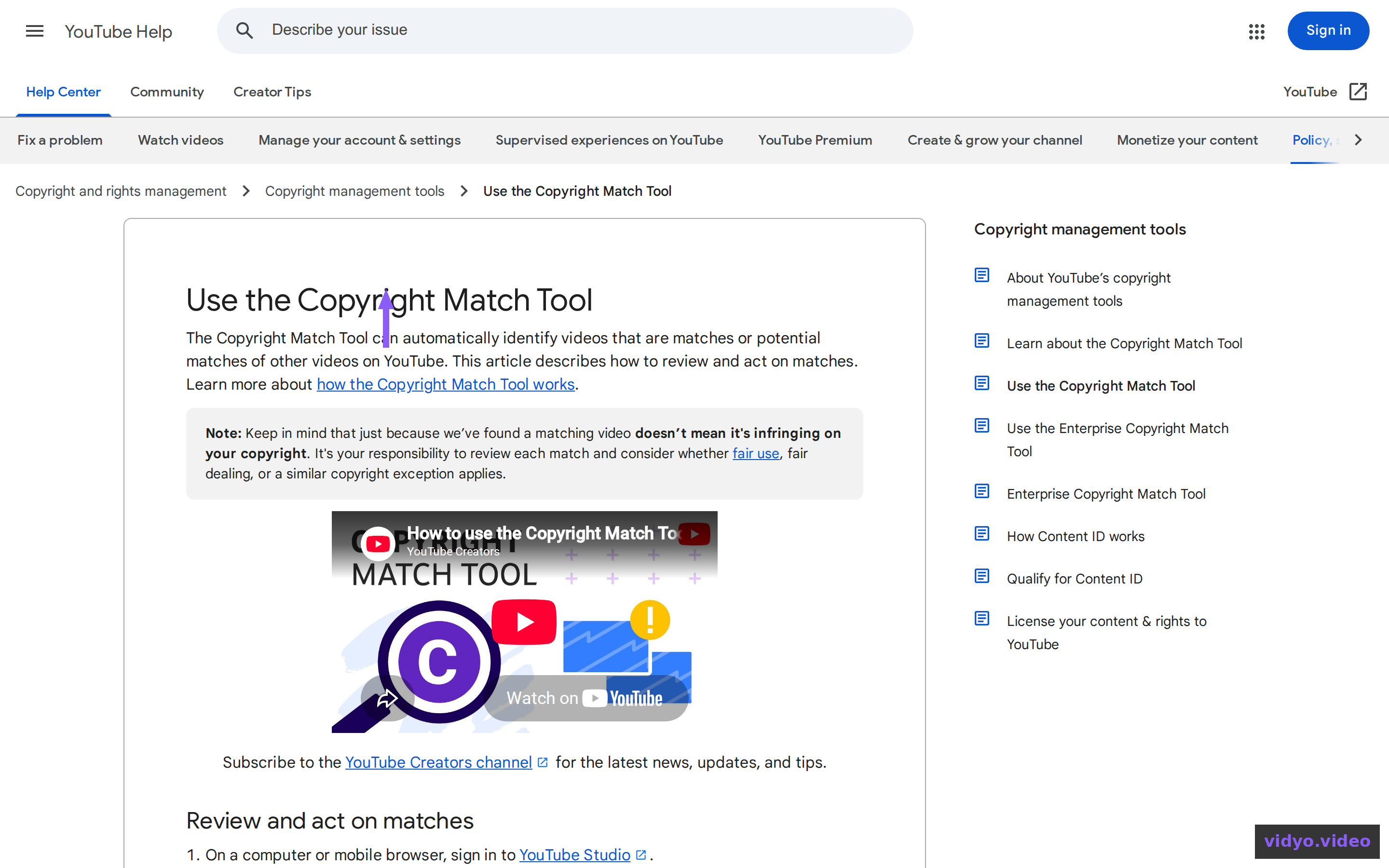Click the YouTube external link icon
This screenshot has height=868, width=1389.
[1358, 91]
